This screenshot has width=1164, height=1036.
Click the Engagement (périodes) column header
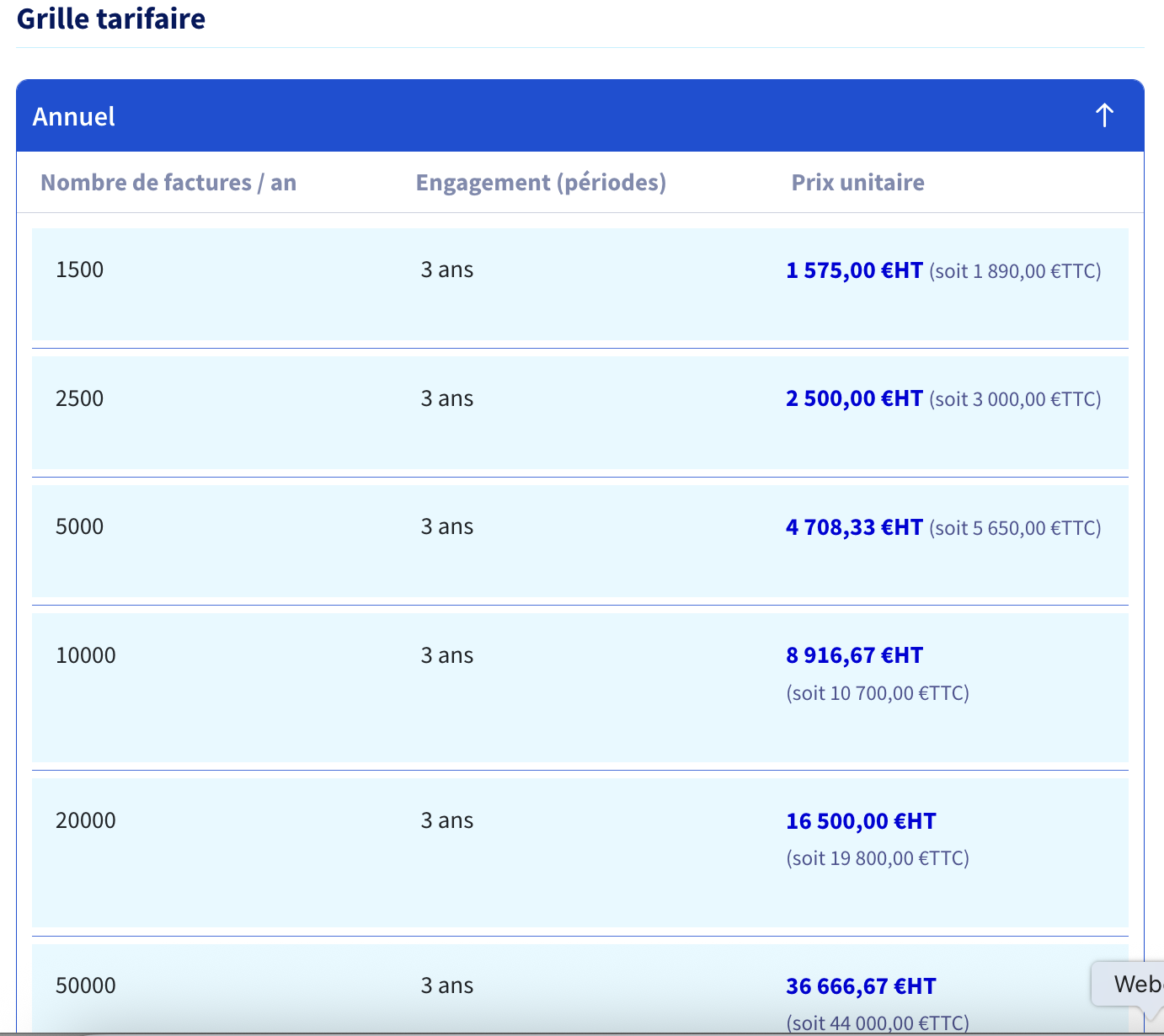click(541, 183)
